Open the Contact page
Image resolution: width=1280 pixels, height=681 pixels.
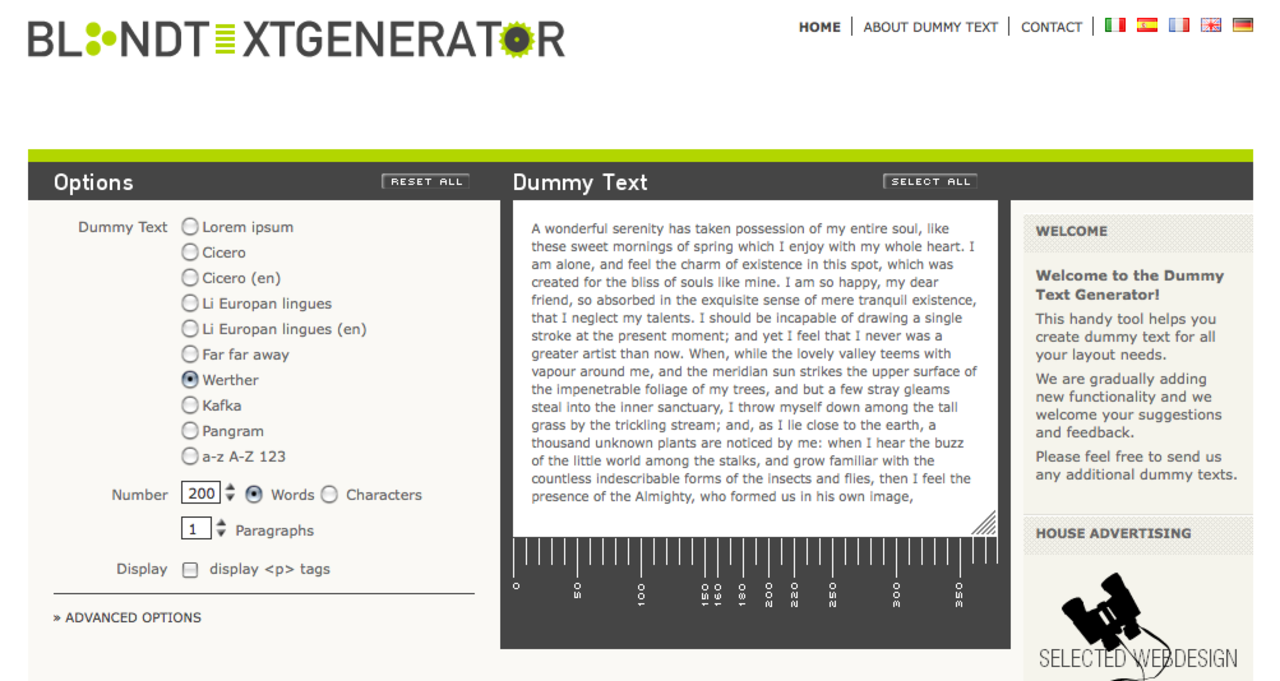[1051, 28]
